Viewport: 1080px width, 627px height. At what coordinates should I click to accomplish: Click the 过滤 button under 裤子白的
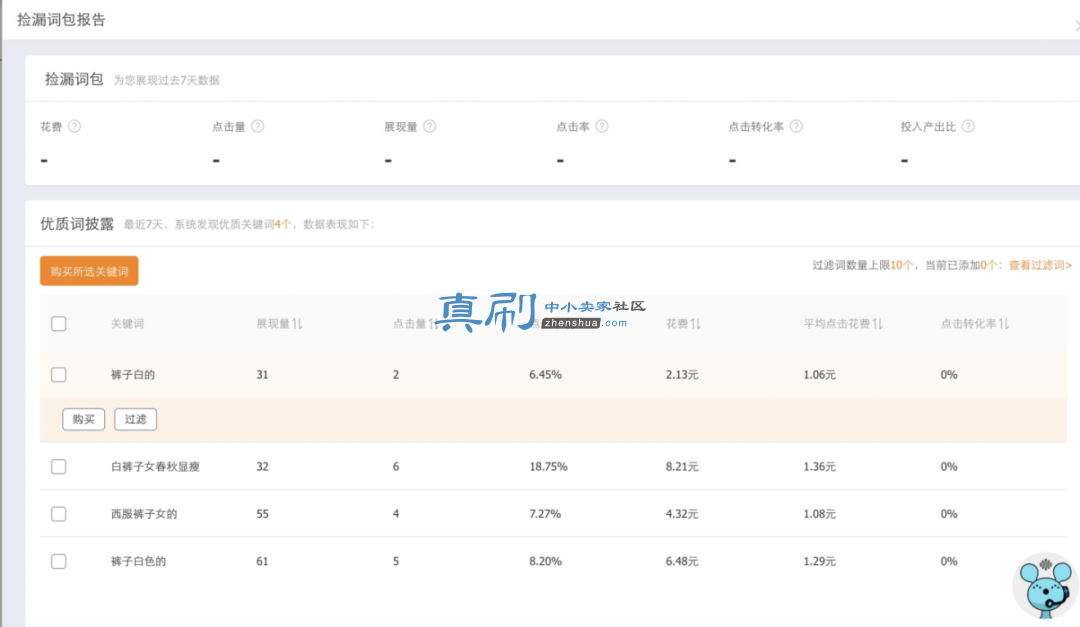(x=136, y=419)
